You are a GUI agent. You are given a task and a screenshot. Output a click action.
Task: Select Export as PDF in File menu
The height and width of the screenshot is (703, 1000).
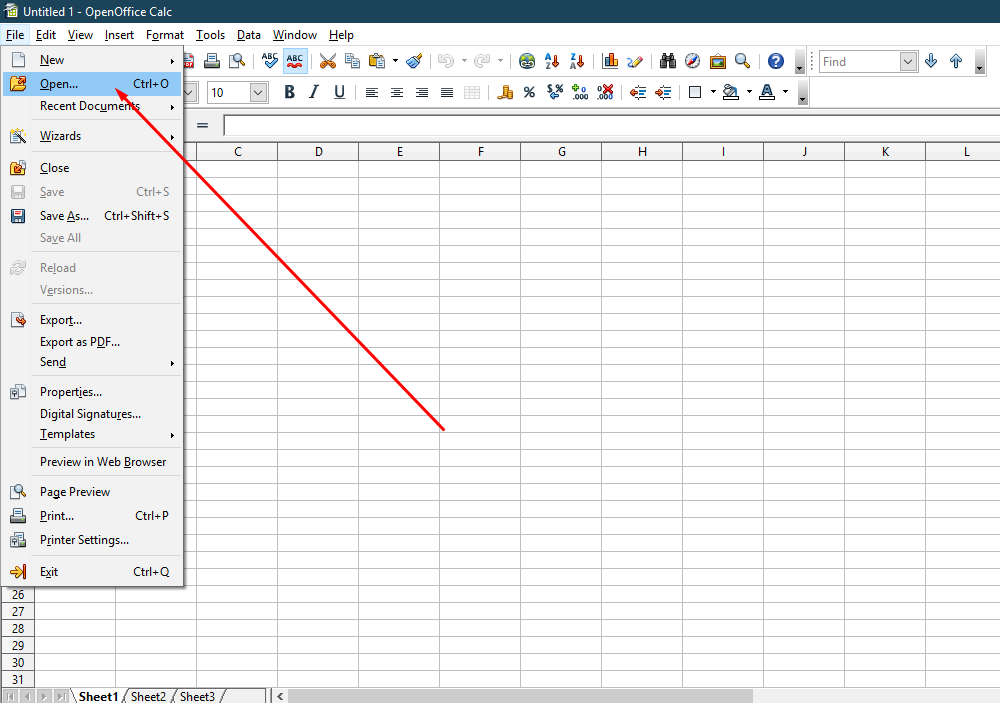point(81,341)
